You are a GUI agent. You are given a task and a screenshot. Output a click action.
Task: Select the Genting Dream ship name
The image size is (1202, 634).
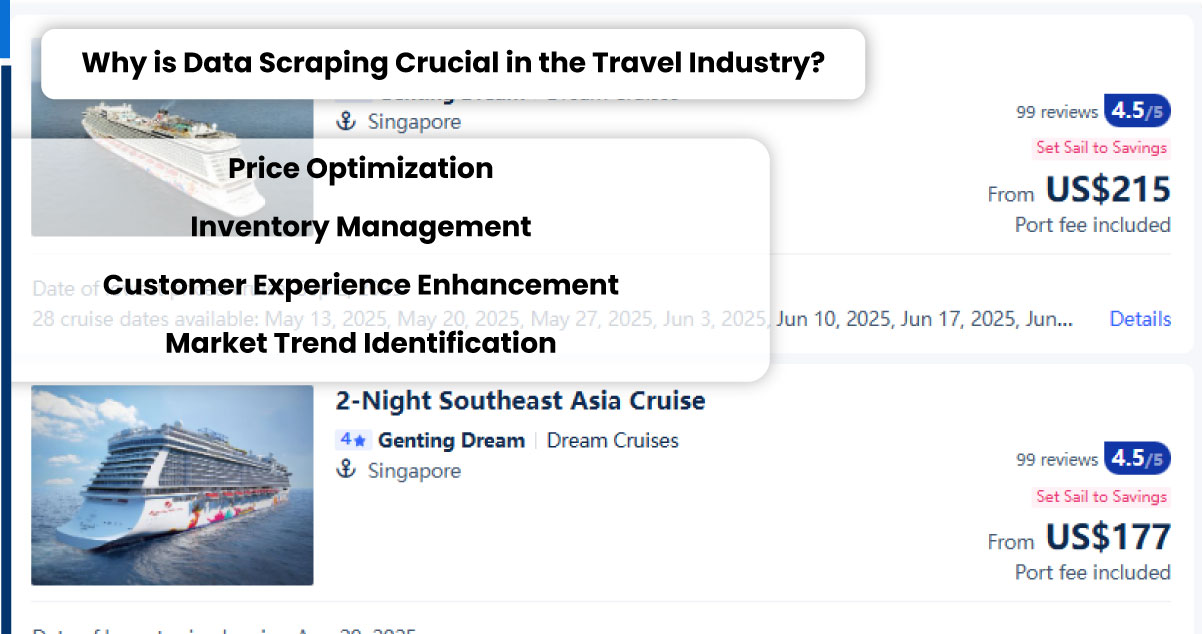(451, 440)
